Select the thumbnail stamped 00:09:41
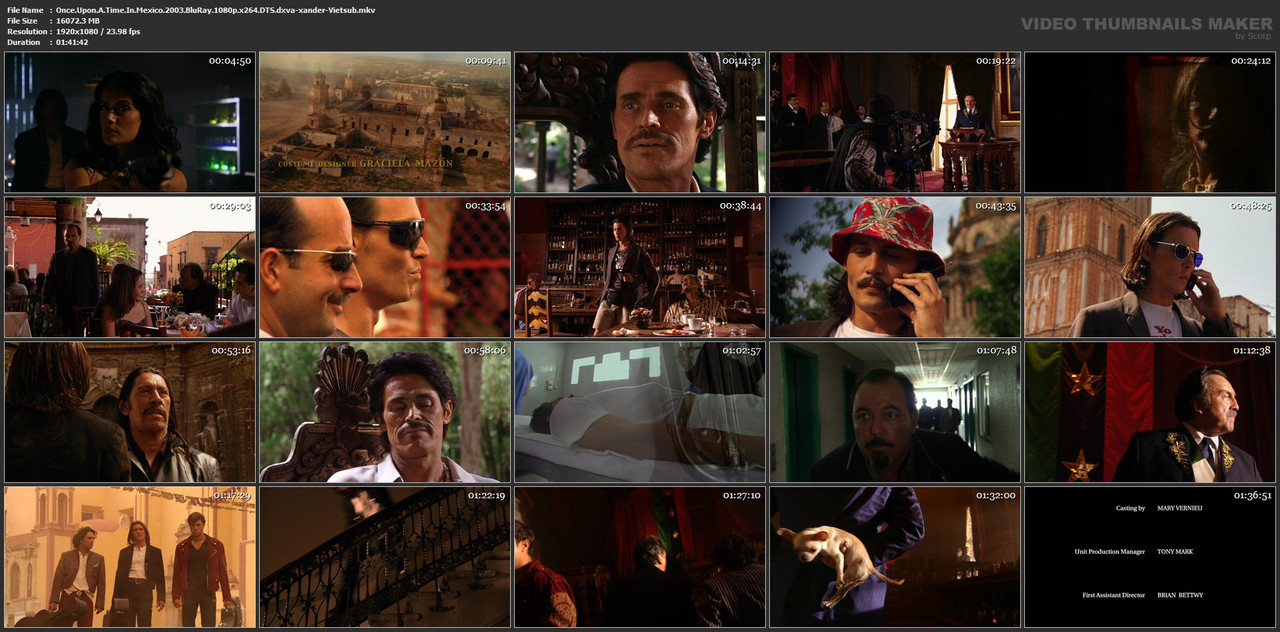Viewport: 1280px width, 632px height. click(x=385, y=122)
